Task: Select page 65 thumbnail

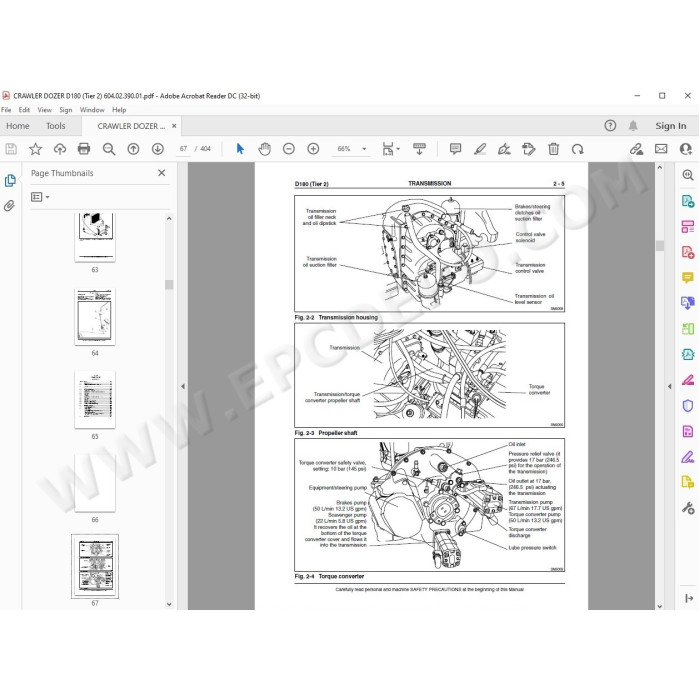Action: click(95, 400)
